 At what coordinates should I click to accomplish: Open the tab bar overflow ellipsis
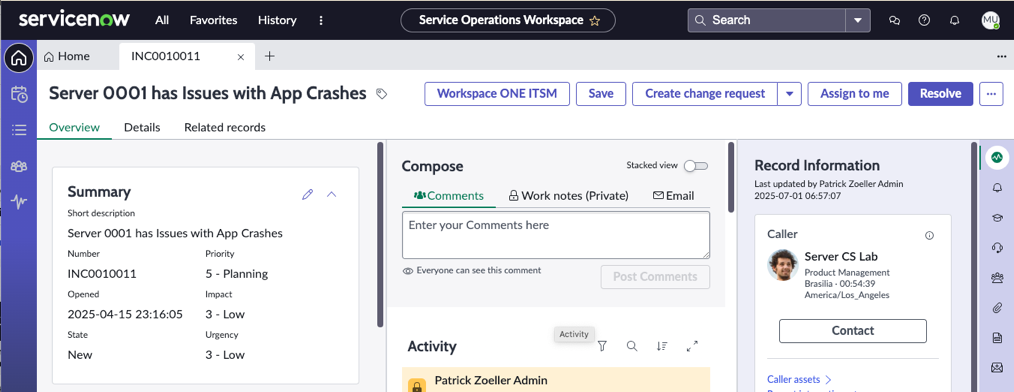[x=1002, y=57]
